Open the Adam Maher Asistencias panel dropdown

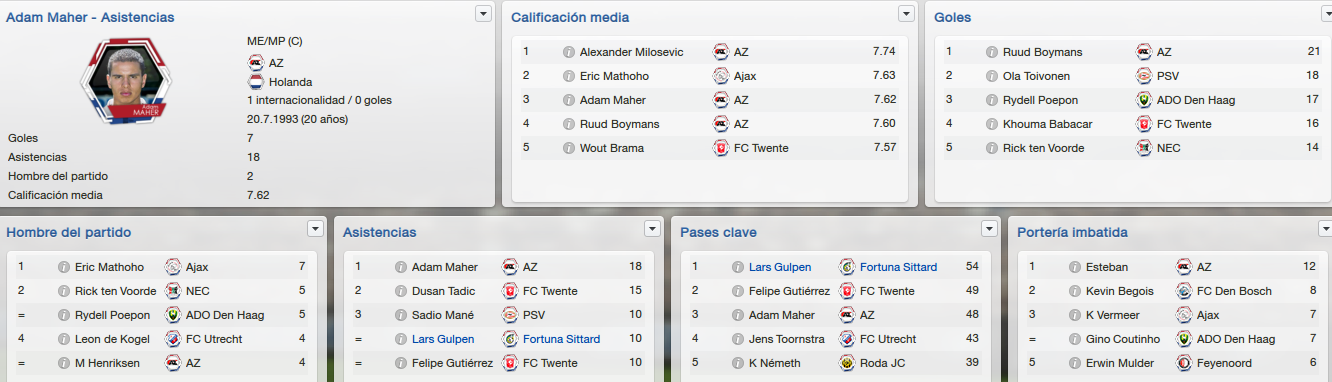484,13
